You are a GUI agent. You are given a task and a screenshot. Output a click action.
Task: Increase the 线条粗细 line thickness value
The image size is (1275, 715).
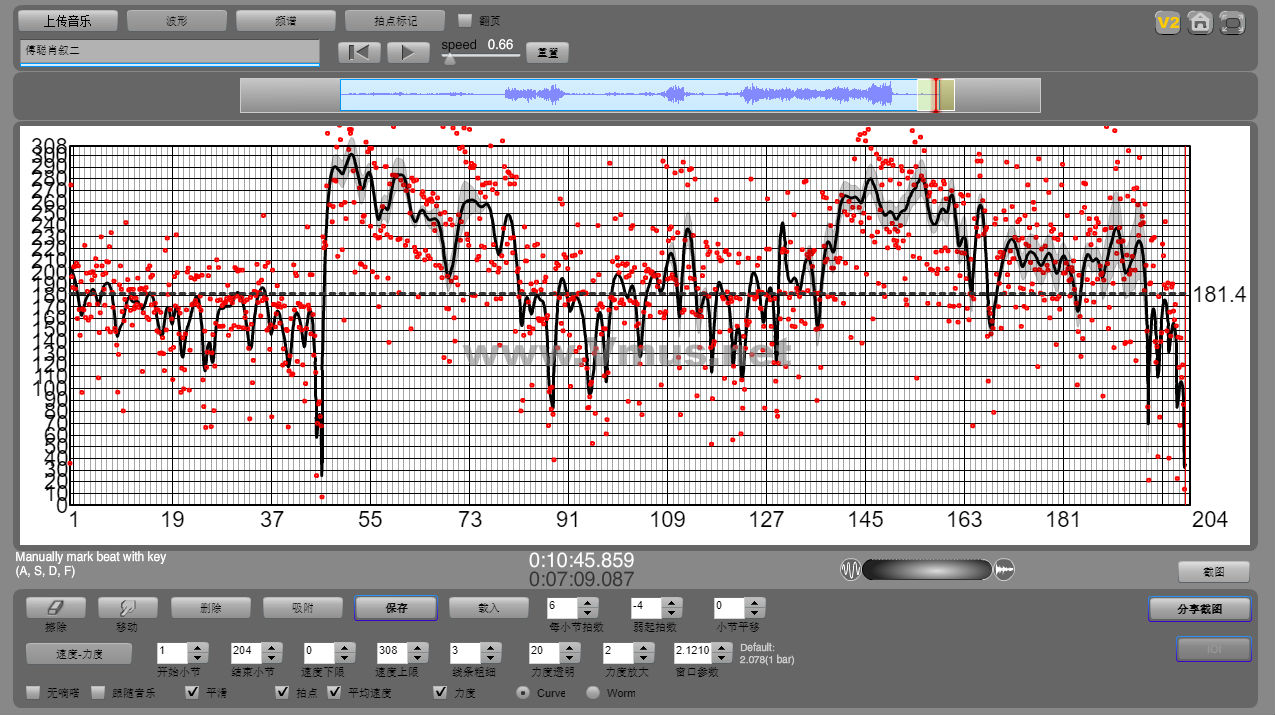pyautogui.click(x=491, y=648)
